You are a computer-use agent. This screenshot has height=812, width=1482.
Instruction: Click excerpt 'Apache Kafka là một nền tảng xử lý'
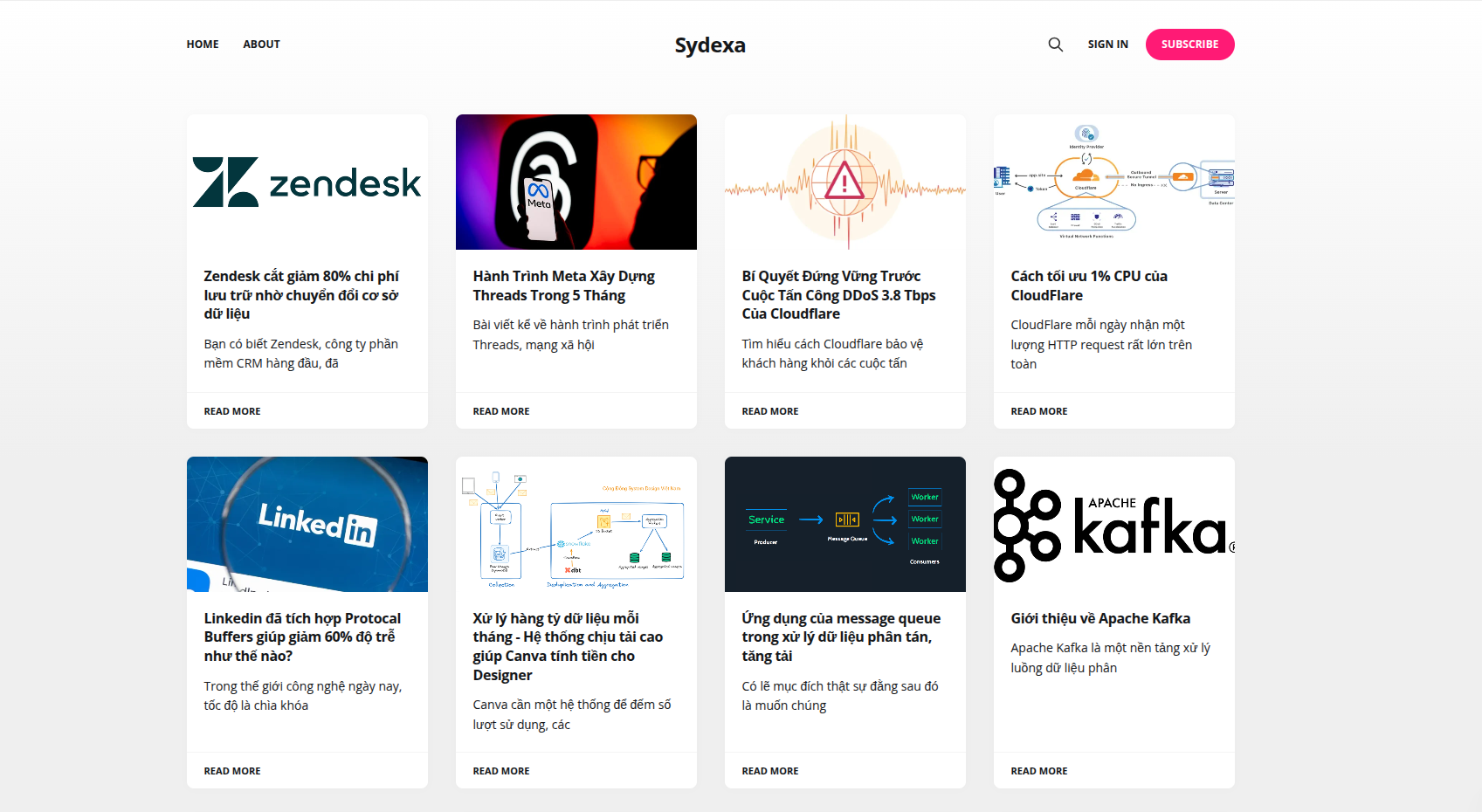1110,657
